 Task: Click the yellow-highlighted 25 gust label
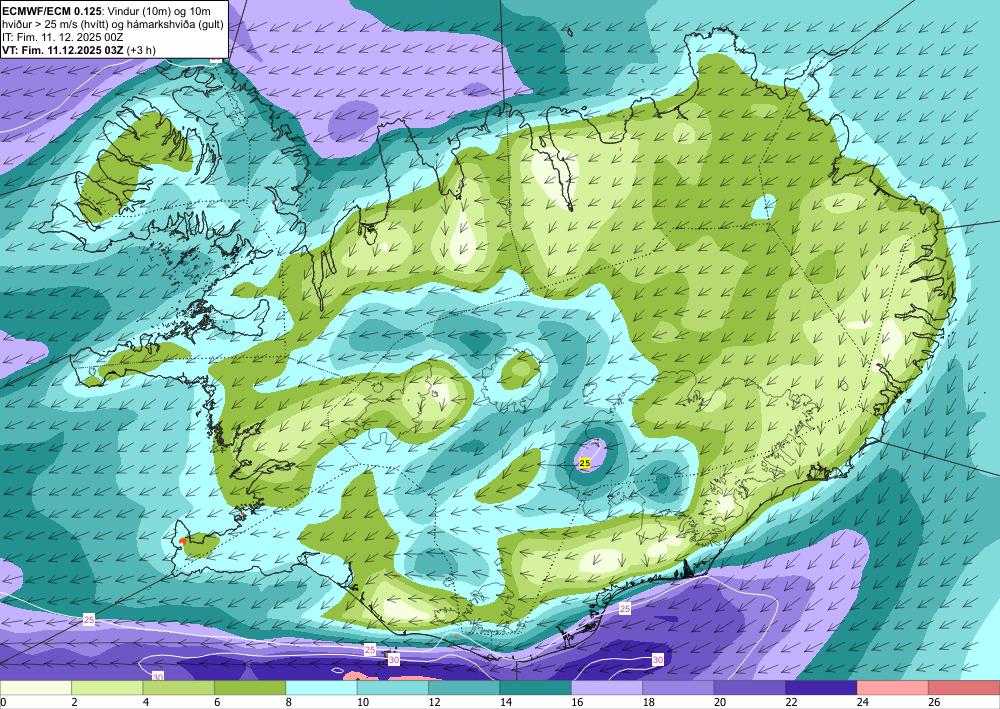click(585, 463)
